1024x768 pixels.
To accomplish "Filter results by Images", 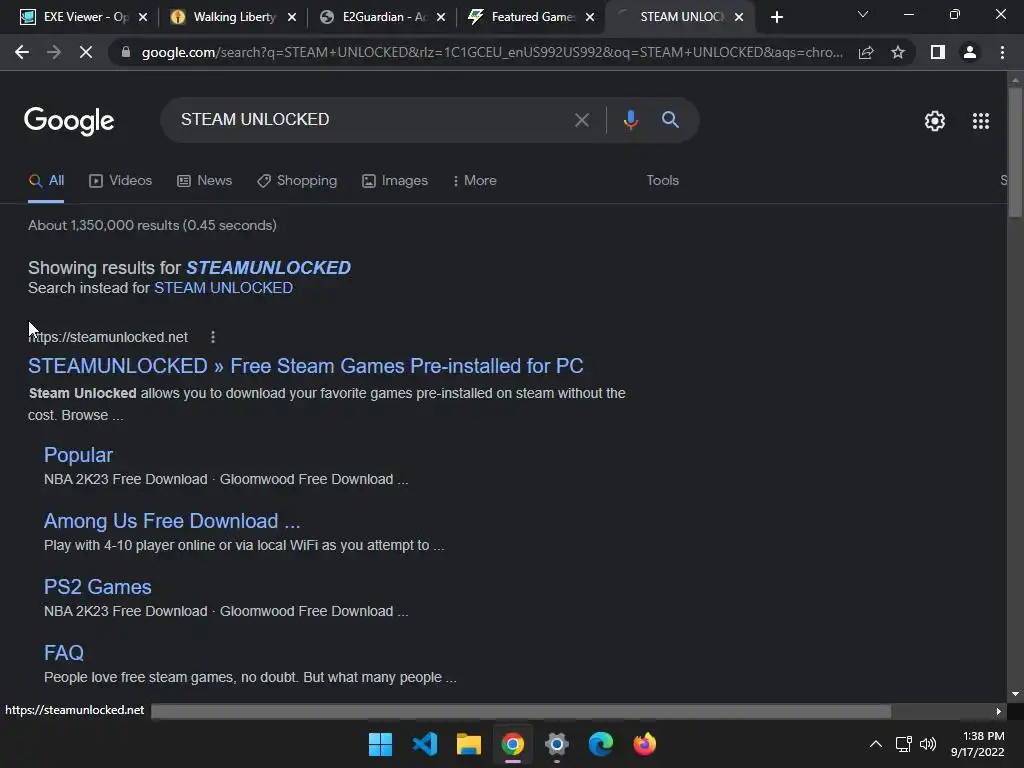I will point(395,181).
